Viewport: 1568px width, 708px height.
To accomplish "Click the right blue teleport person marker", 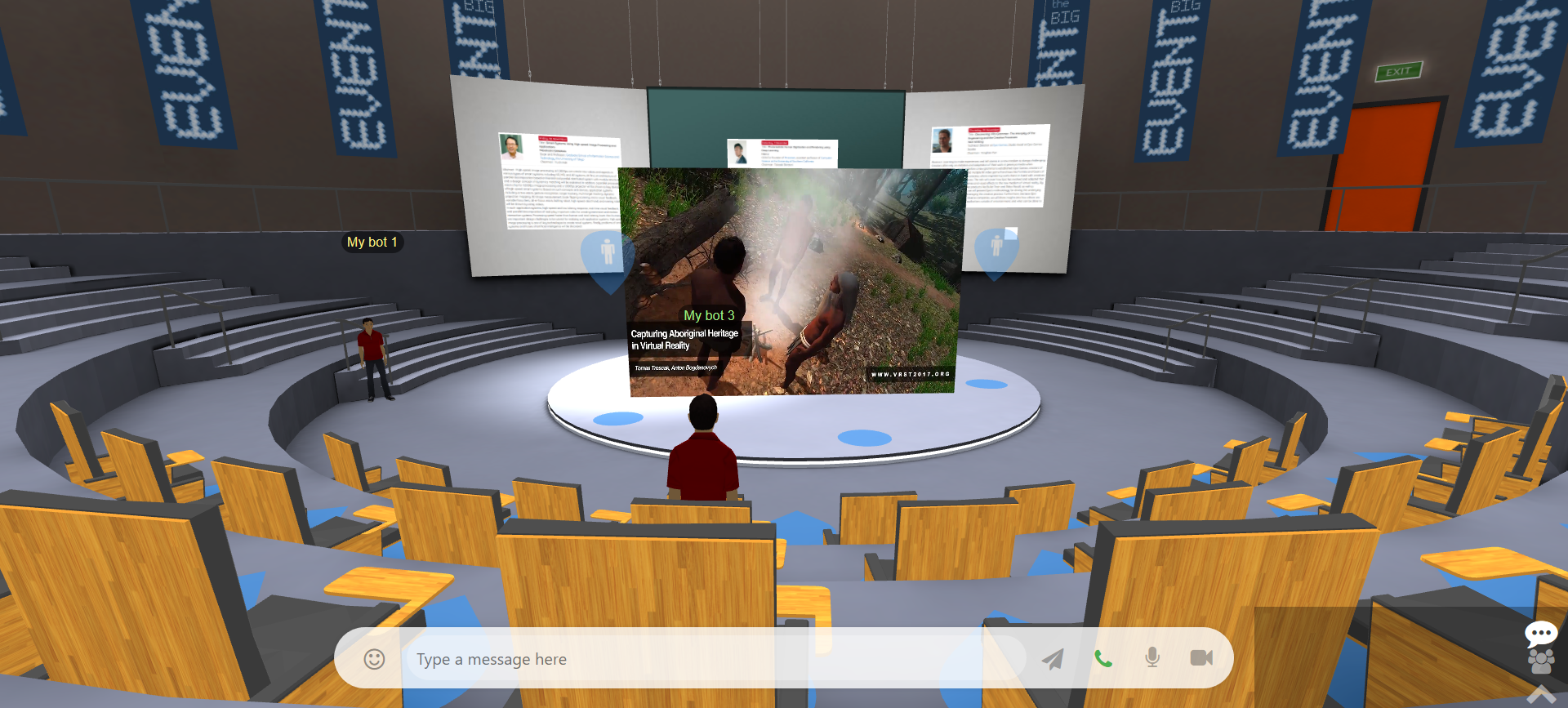I will (996, 253).
